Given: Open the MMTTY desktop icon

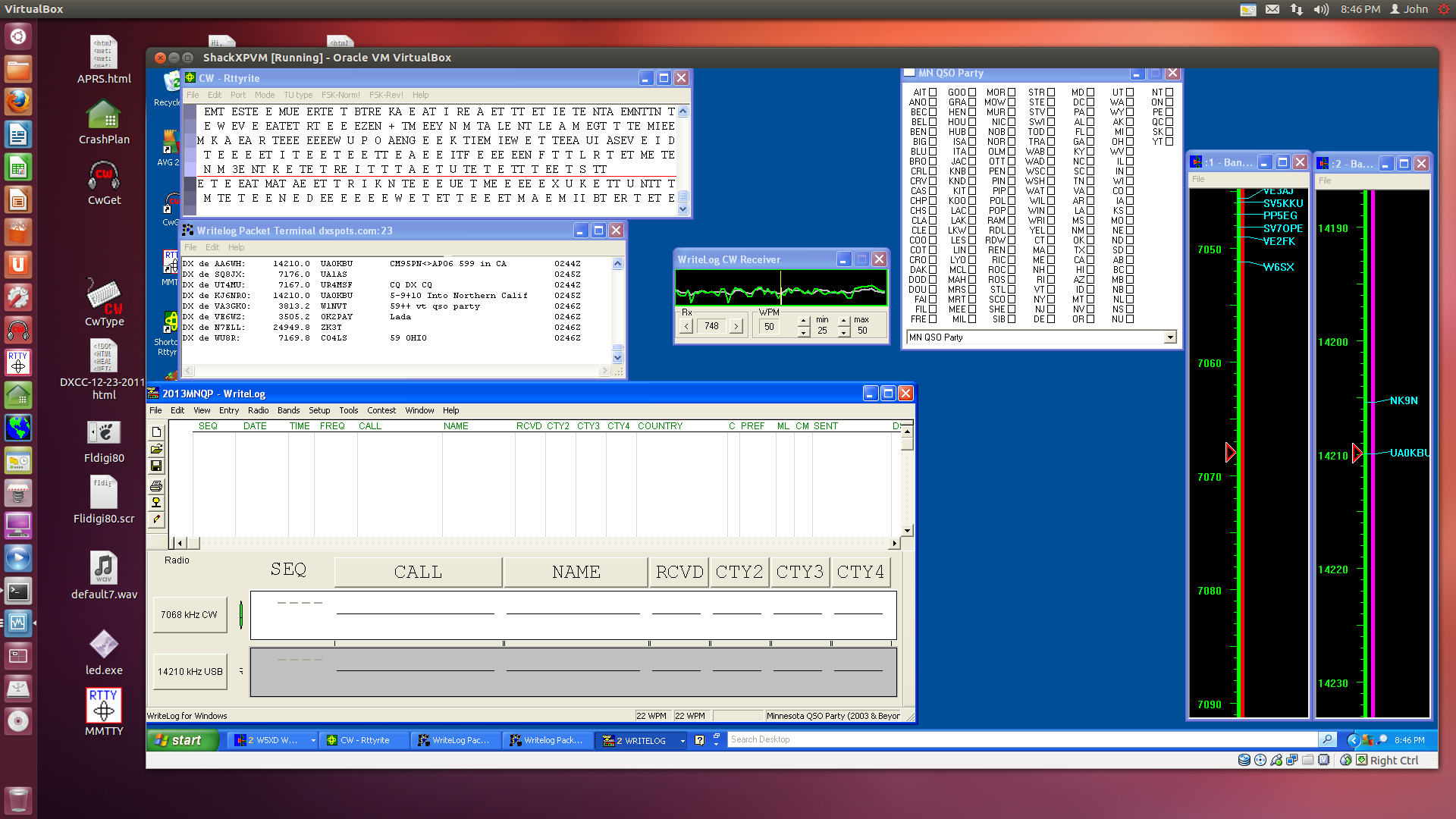Looking at the screenshot, I should [104, 713].
